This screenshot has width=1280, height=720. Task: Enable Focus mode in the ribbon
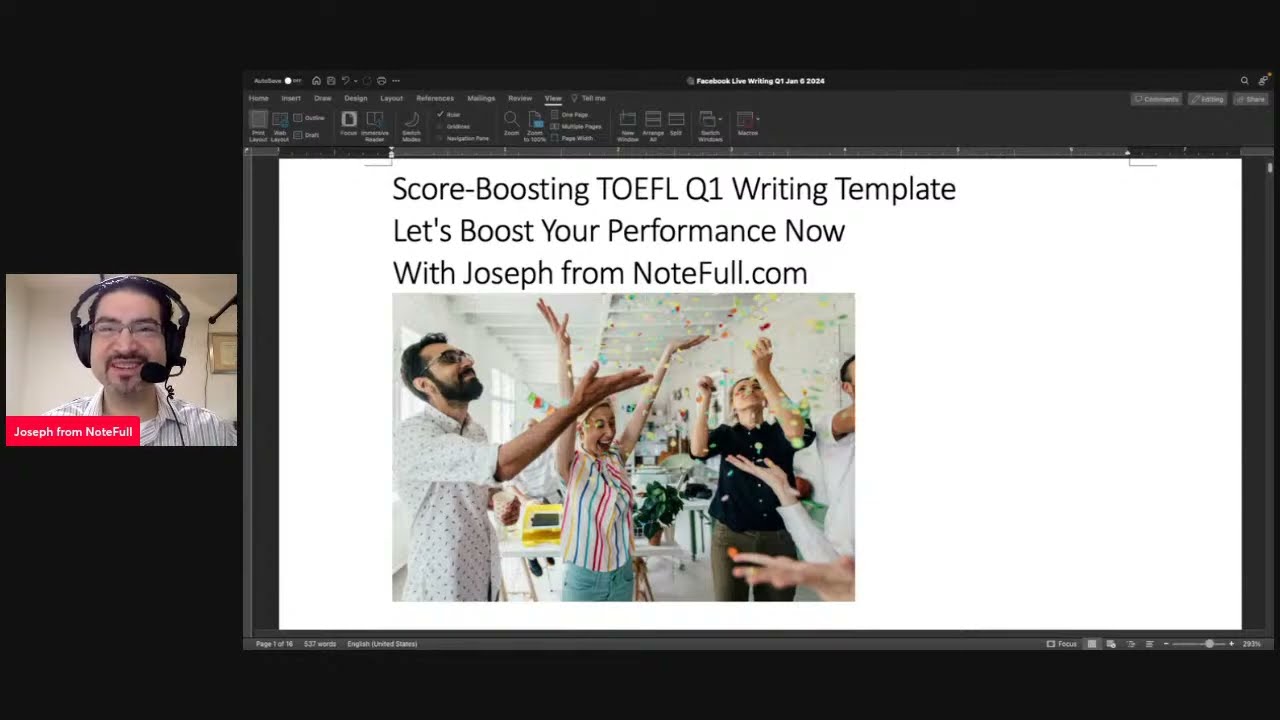pyautogui.click(x=349, y=124)
